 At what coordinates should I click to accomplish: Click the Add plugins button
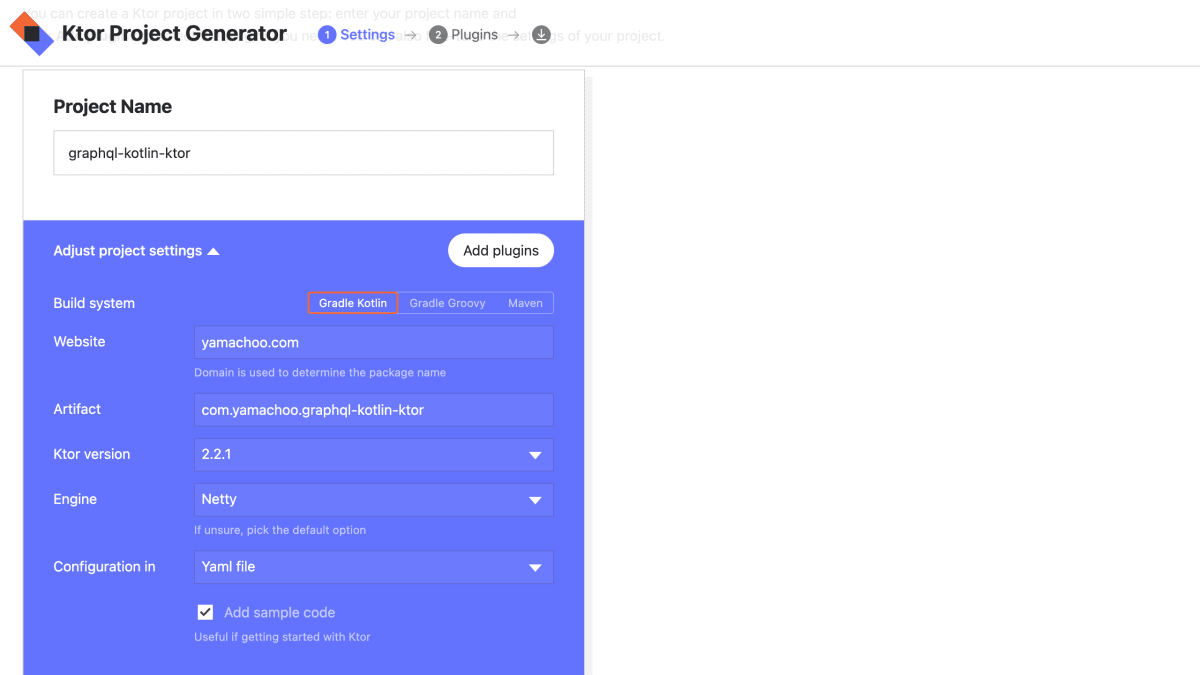point(501,251)
